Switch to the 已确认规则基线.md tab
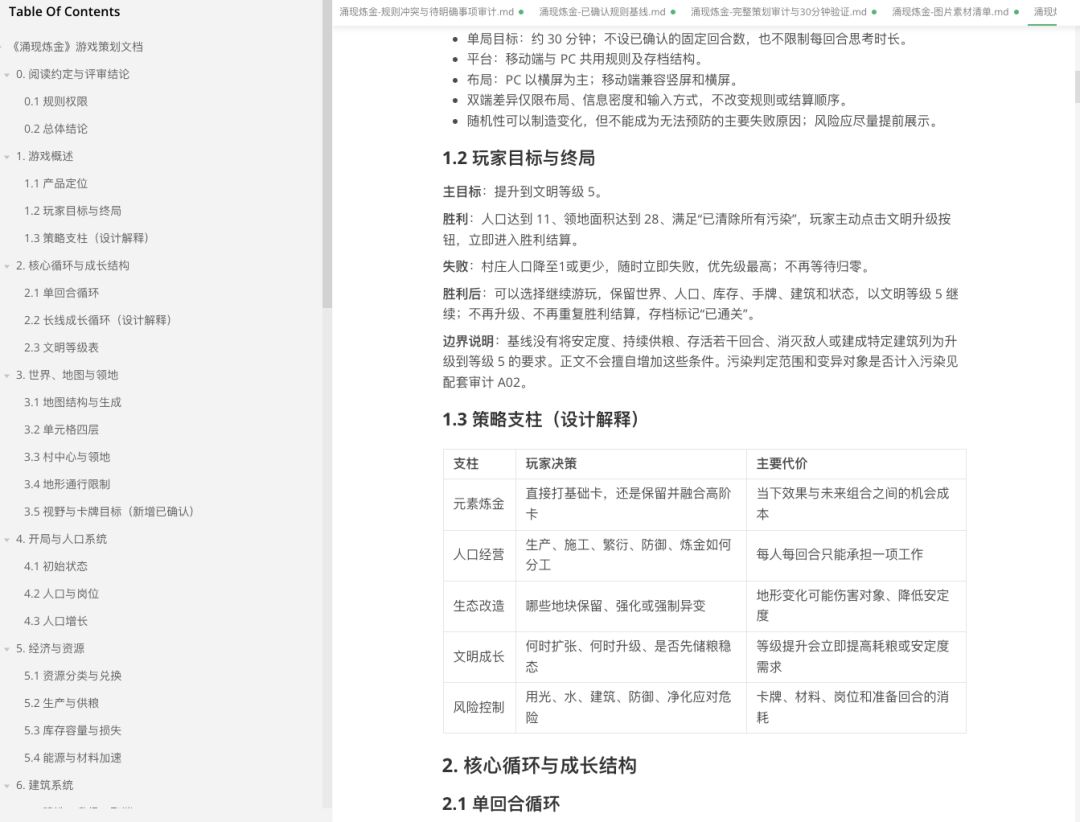1080x822 pixels. (602, 12)
